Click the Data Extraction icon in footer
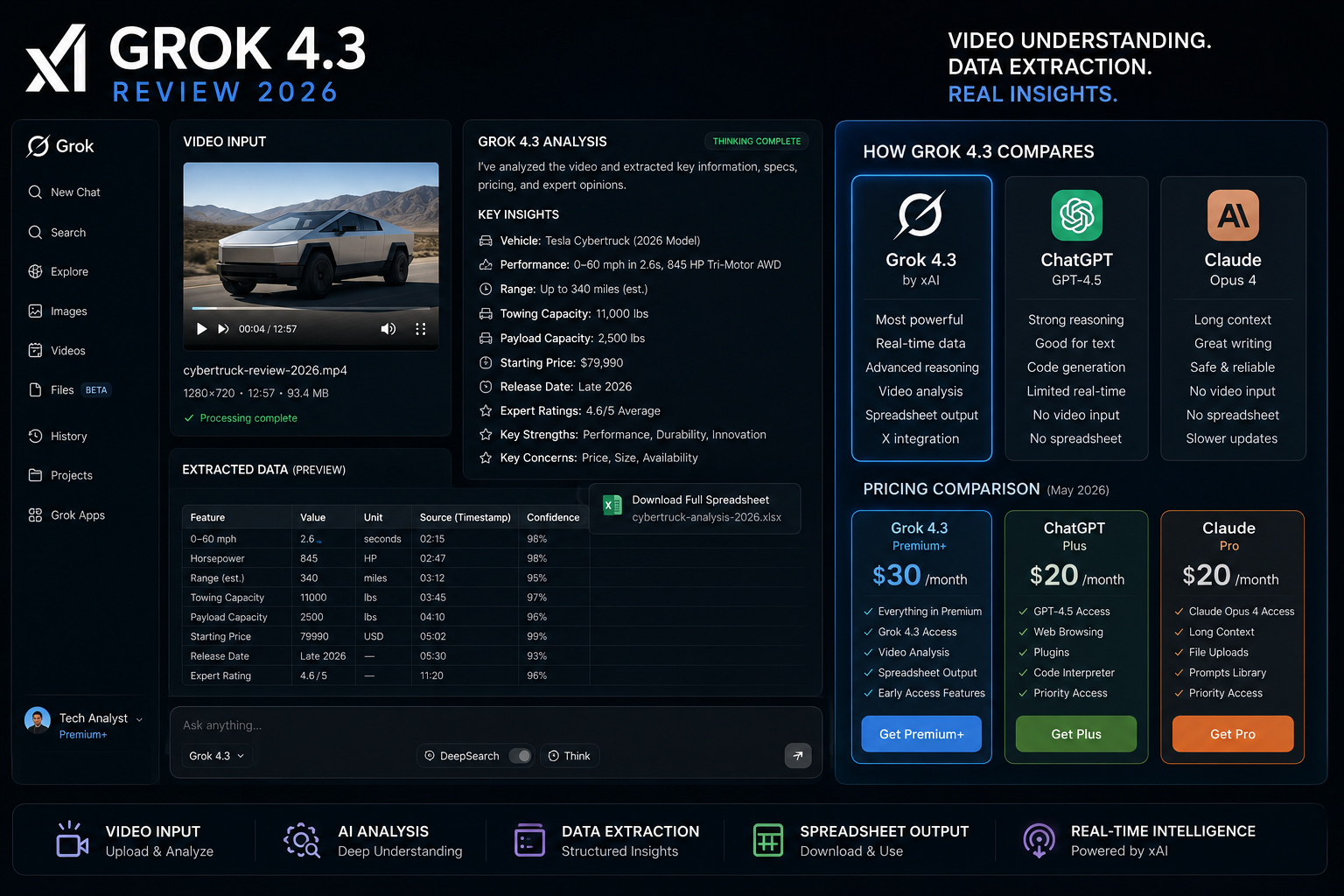 pos(529,840)
